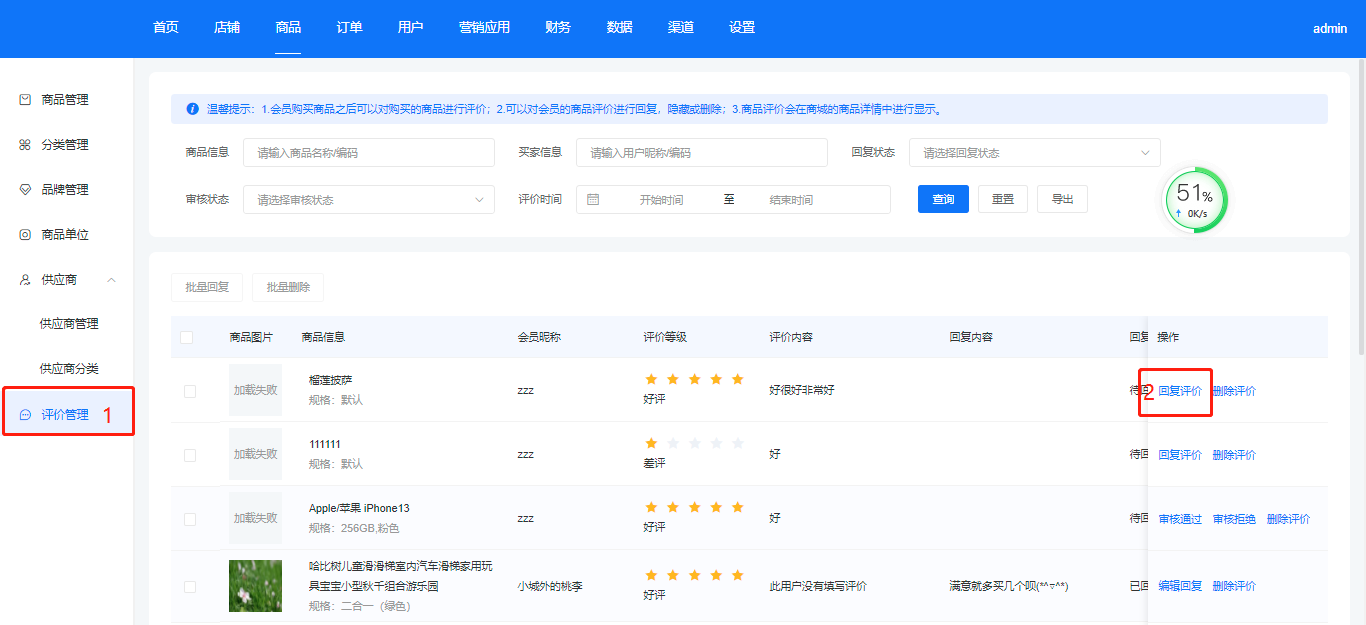1366x625 pixels.
Task: Go to the 订单 top menu
Action: click(349, 28)
